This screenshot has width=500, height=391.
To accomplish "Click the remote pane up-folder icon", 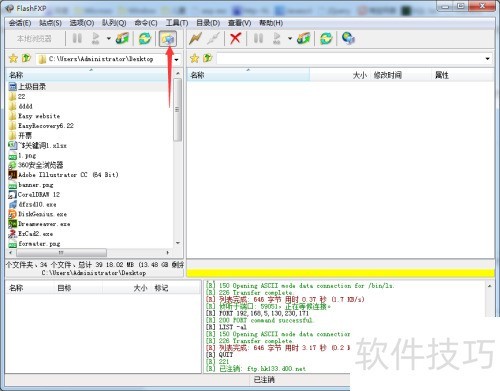I will coord(208,58).
